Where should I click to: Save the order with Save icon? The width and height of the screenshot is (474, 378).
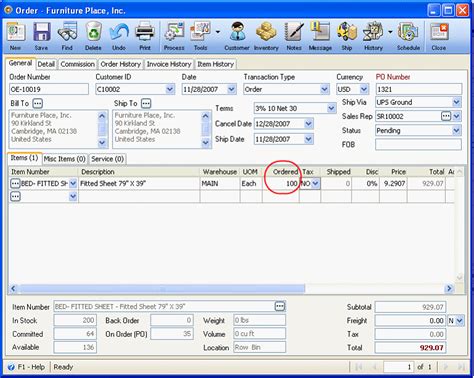42,36
